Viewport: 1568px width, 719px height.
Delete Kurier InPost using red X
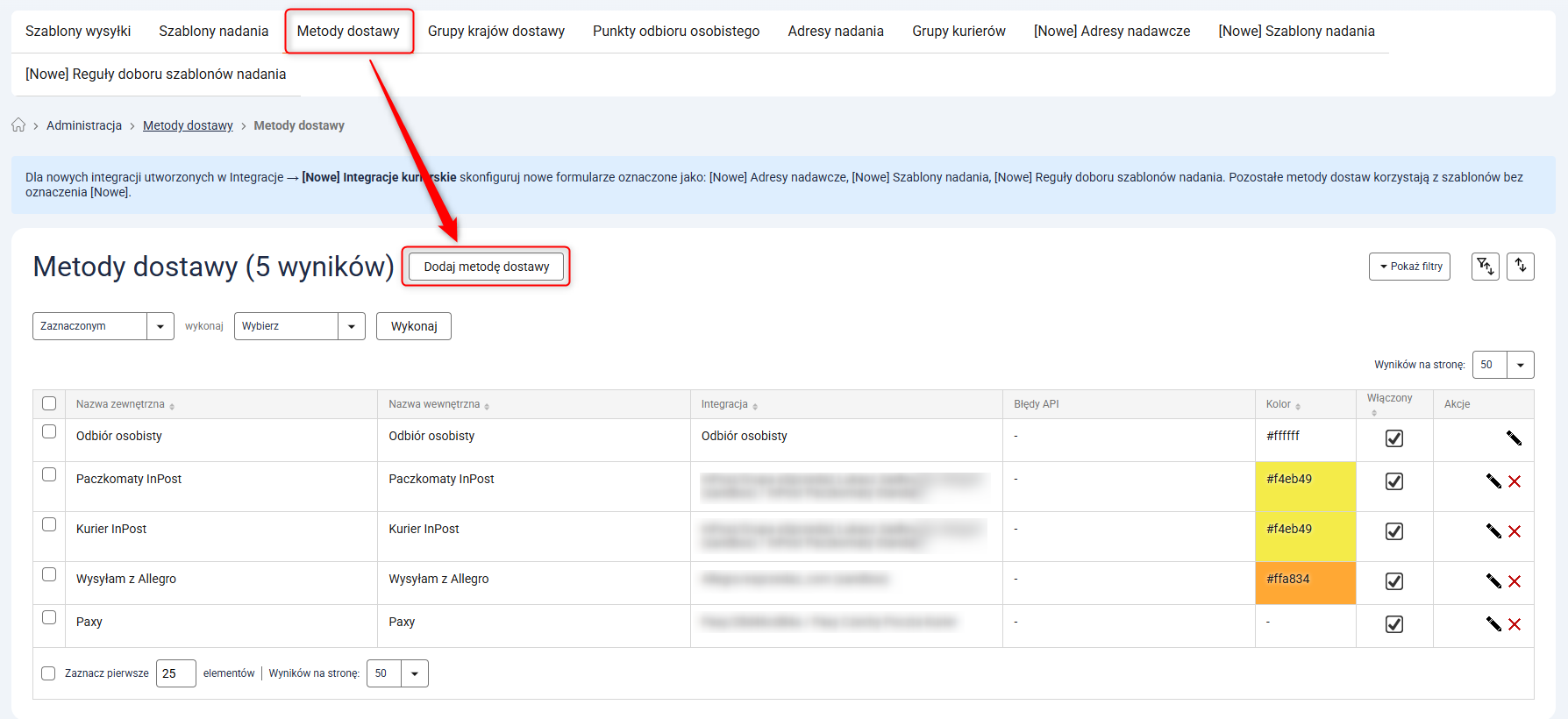tap(1515, 531)
